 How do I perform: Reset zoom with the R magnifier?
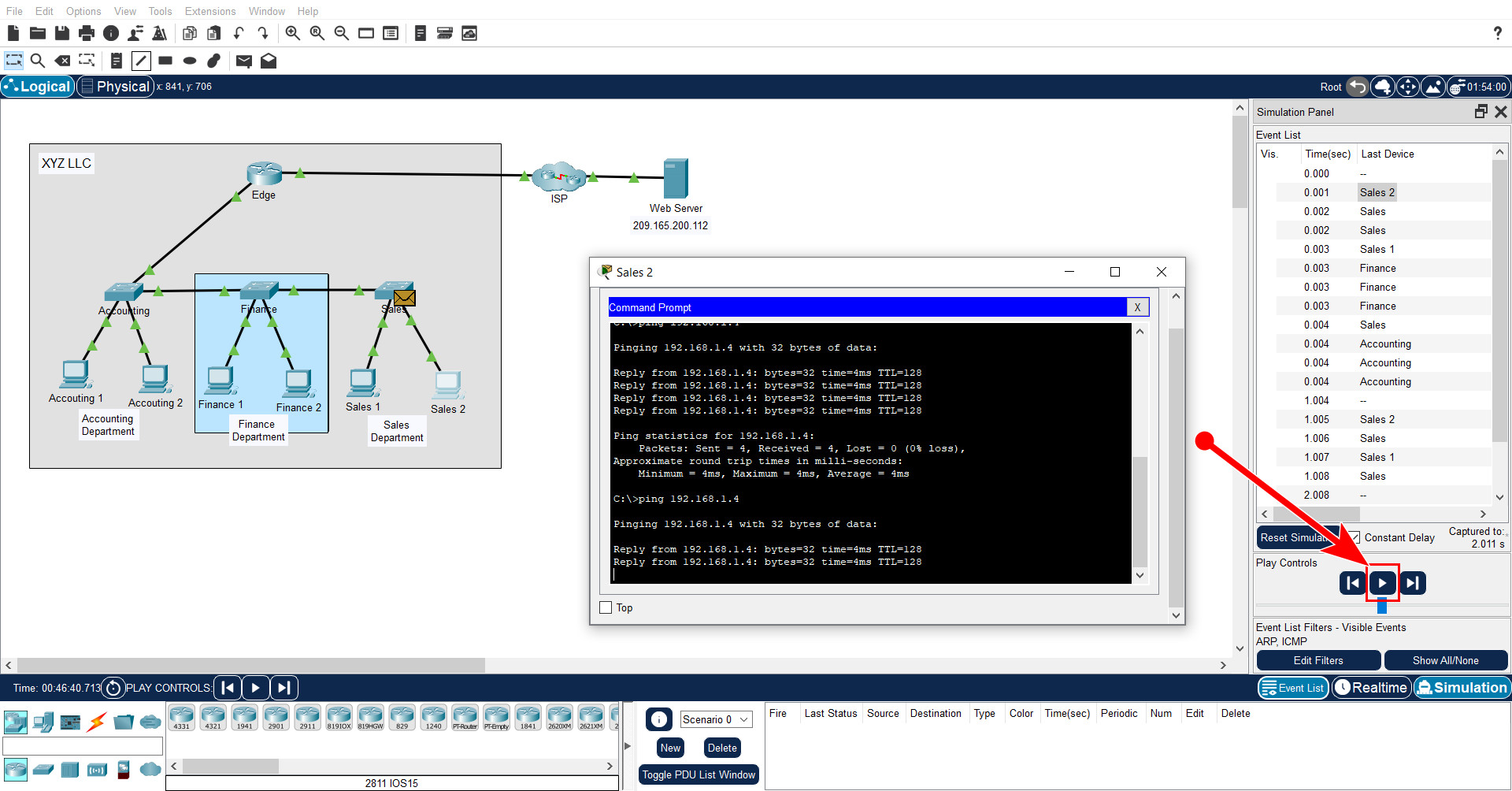click(317, 33)
